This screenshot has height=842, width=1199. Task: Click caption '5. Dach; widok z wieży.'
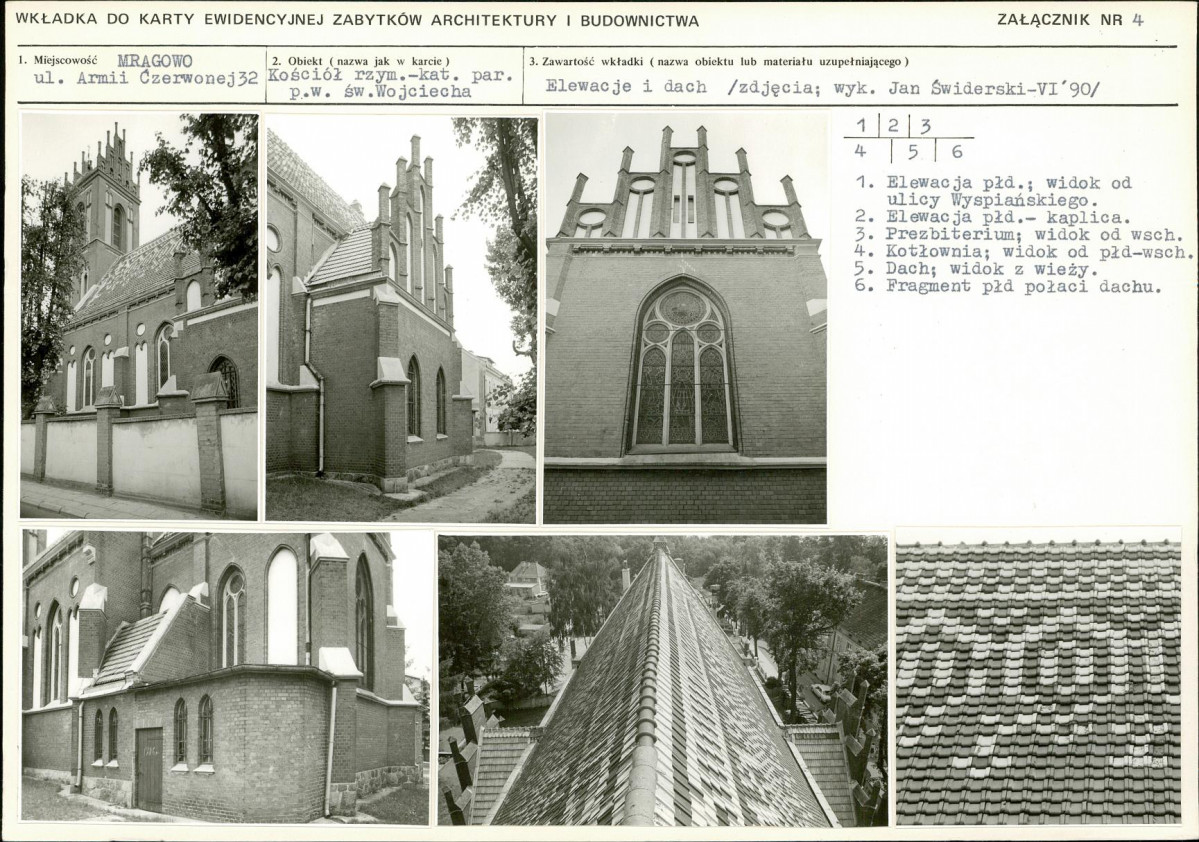tap(976, 269)
